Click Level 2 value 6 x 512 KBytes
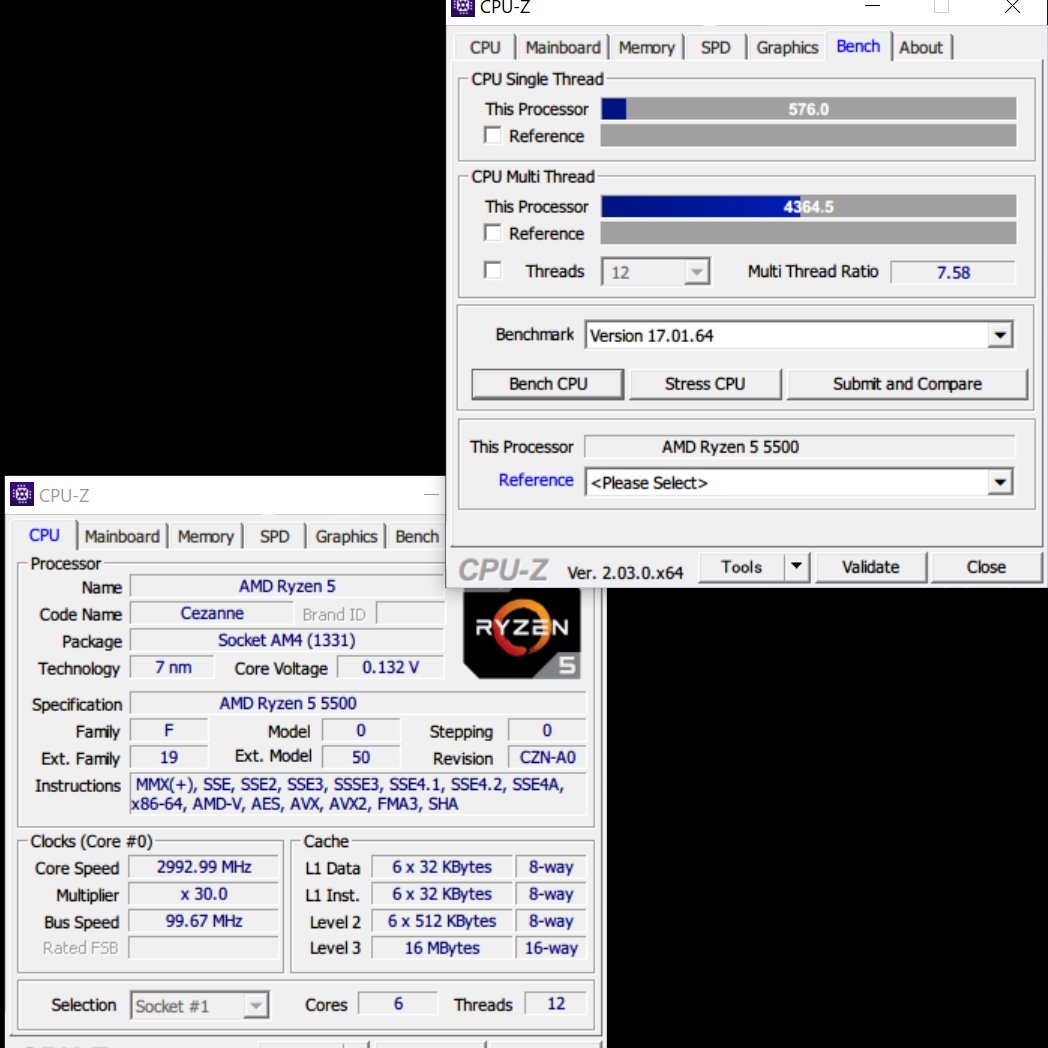 pos(442,921)
